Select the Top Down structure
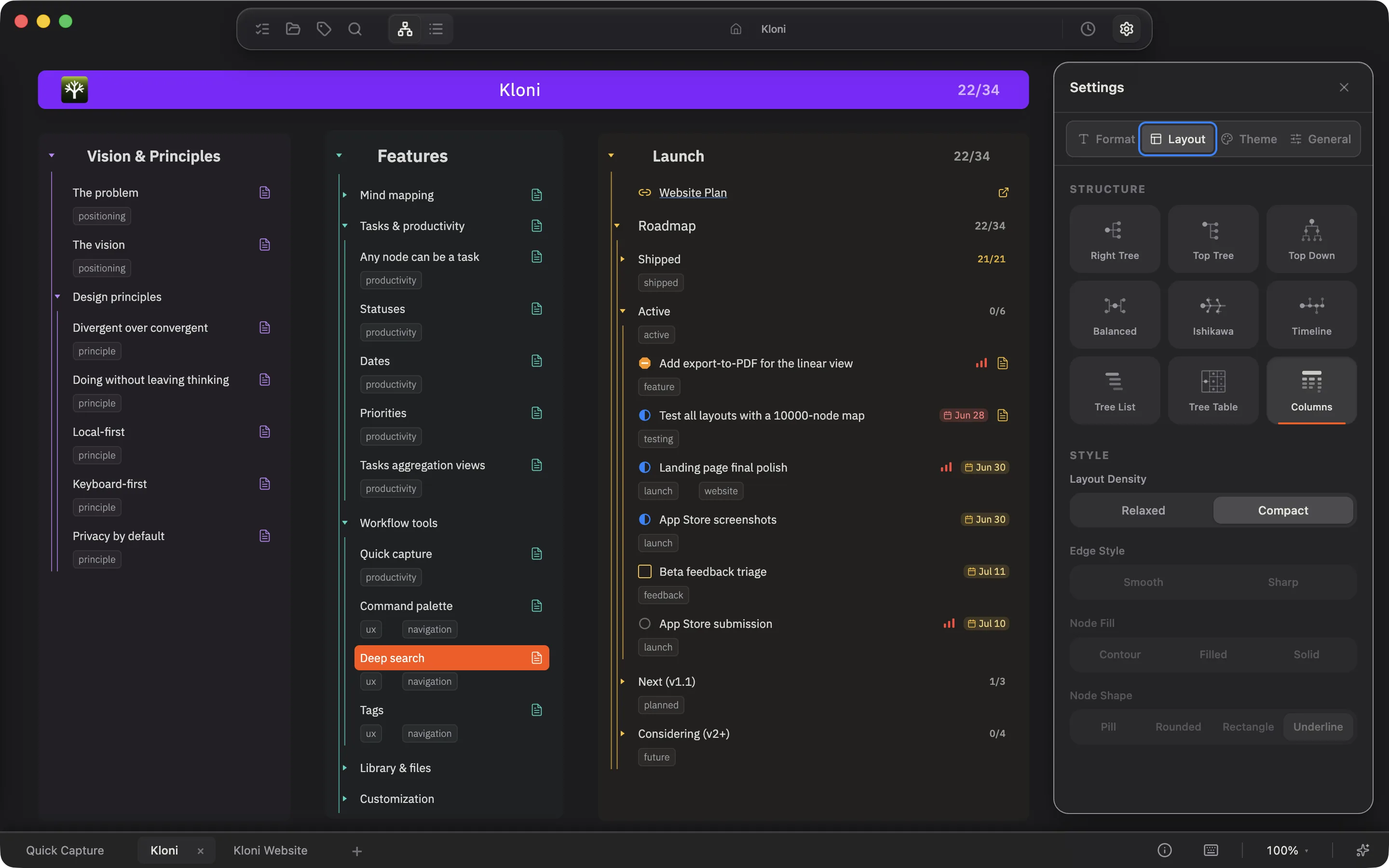Viewport: 1389px width, 868px height. point(1311,239)
